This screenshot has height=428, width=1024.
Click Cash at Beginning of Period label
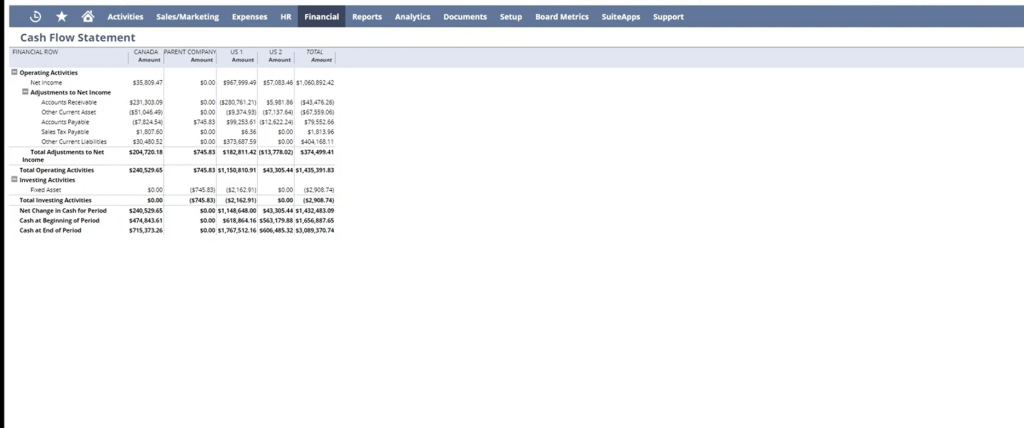pyautogui.click(x=59, y=221)
